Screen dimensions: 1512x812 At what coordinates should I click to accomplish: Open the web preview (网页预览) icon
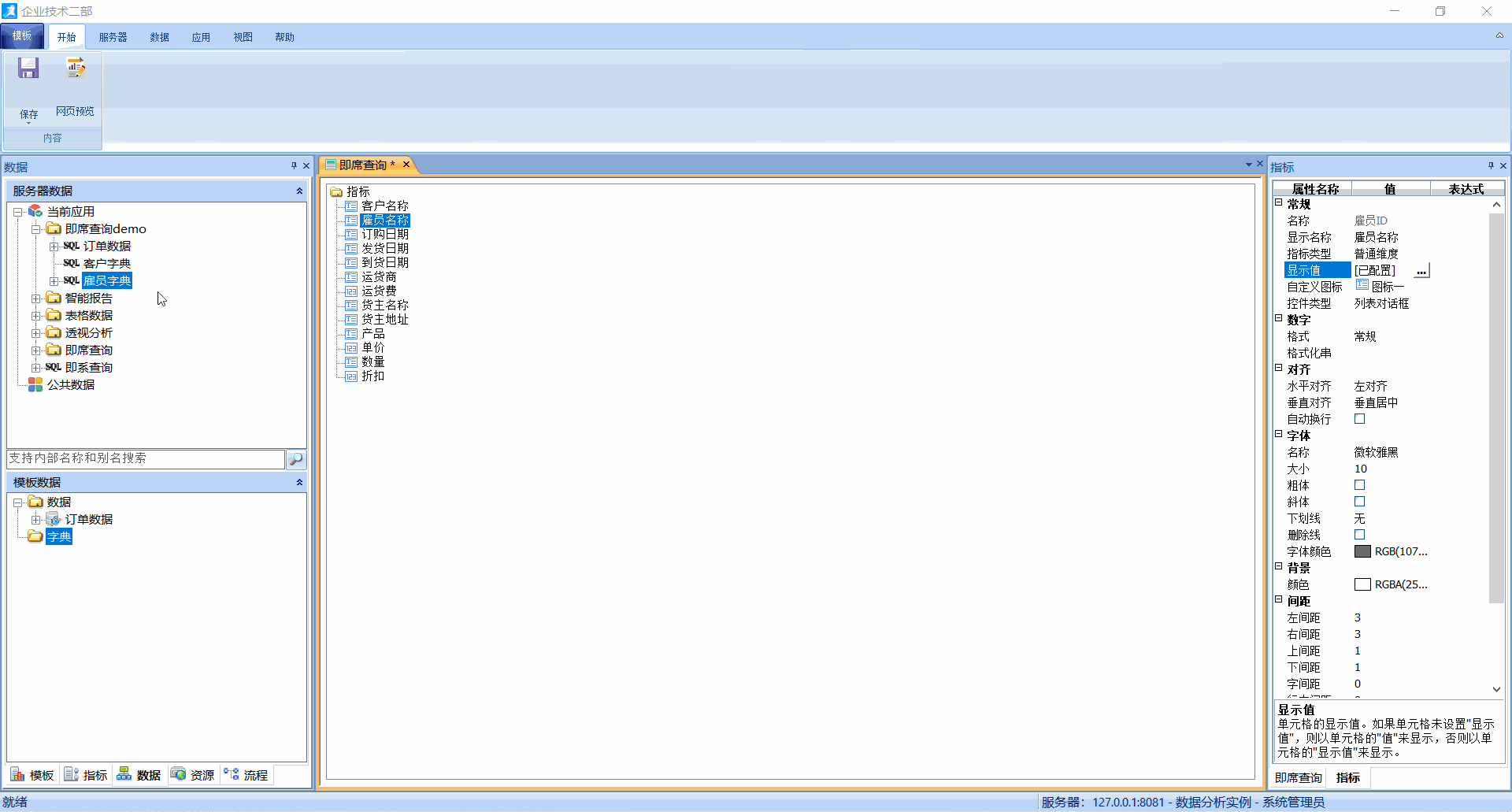76,69
